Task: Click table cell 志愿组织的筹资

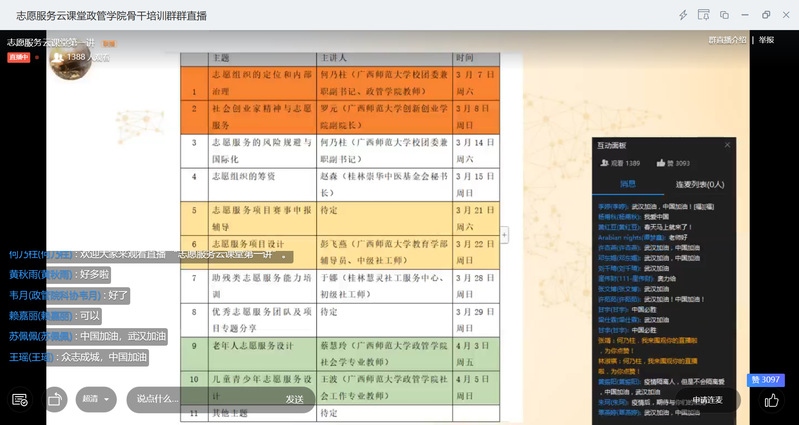Action: point(262,184)
